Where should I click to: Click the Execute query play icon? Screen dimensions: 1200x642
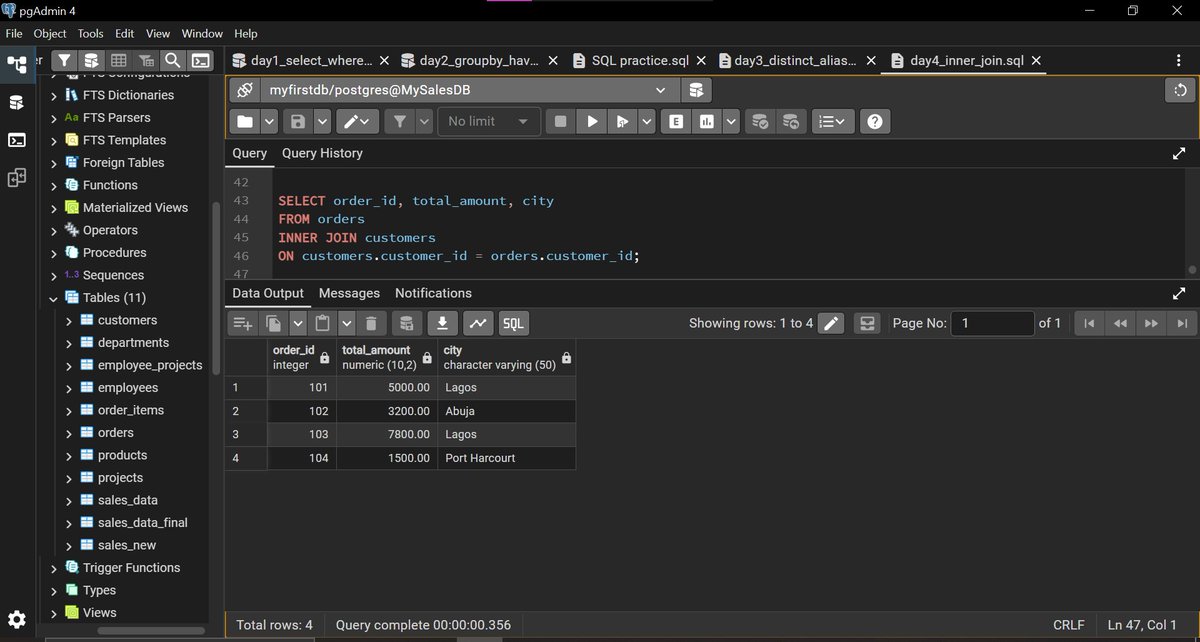pos(592,121)
